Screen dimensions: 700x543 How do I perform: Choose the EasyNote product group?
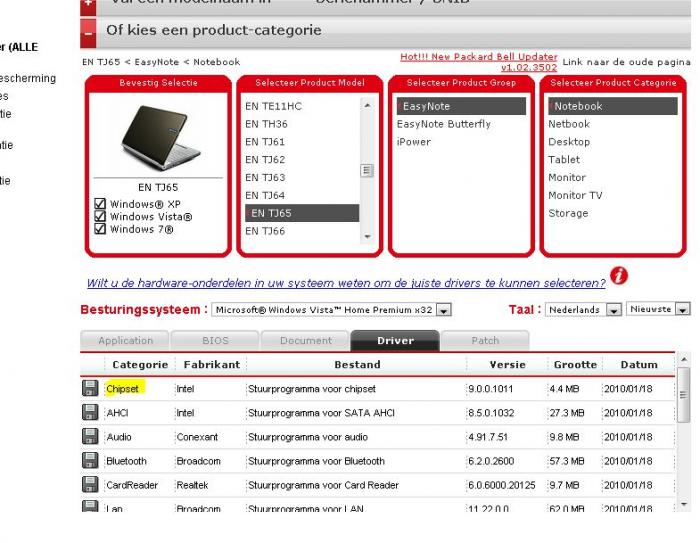(x=461, y=106)
